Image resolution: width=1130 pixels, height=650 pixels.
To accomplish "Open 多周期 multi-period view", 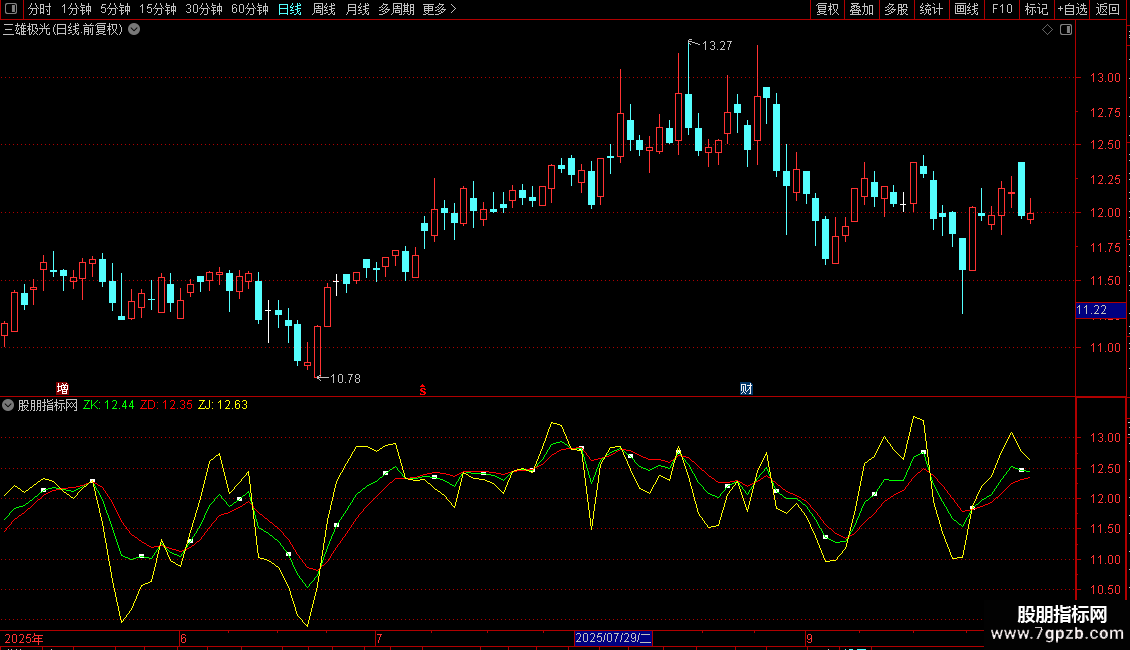I will coord(396,9).
